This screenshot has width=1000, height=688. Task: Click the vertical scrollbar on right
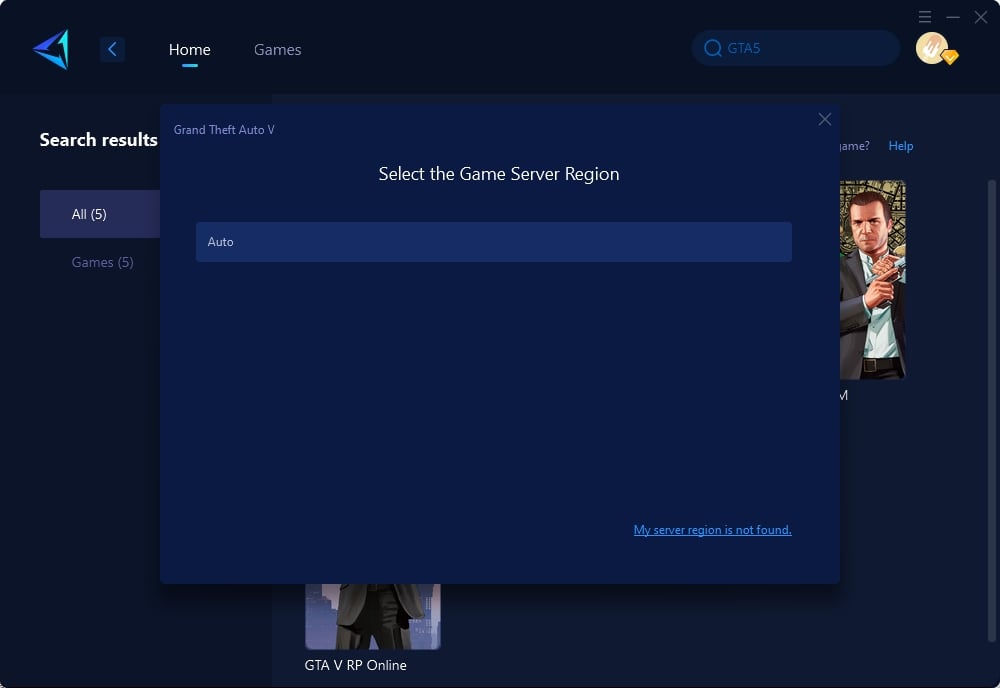tap(992, 410)
